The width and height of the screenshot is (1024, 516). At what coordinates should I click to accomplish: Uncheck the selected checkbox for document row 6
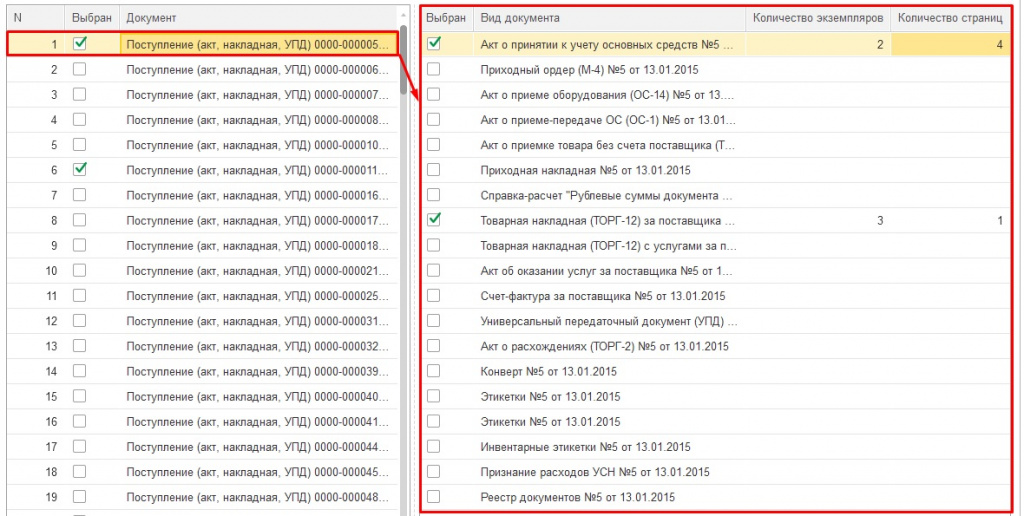(80, 169)
